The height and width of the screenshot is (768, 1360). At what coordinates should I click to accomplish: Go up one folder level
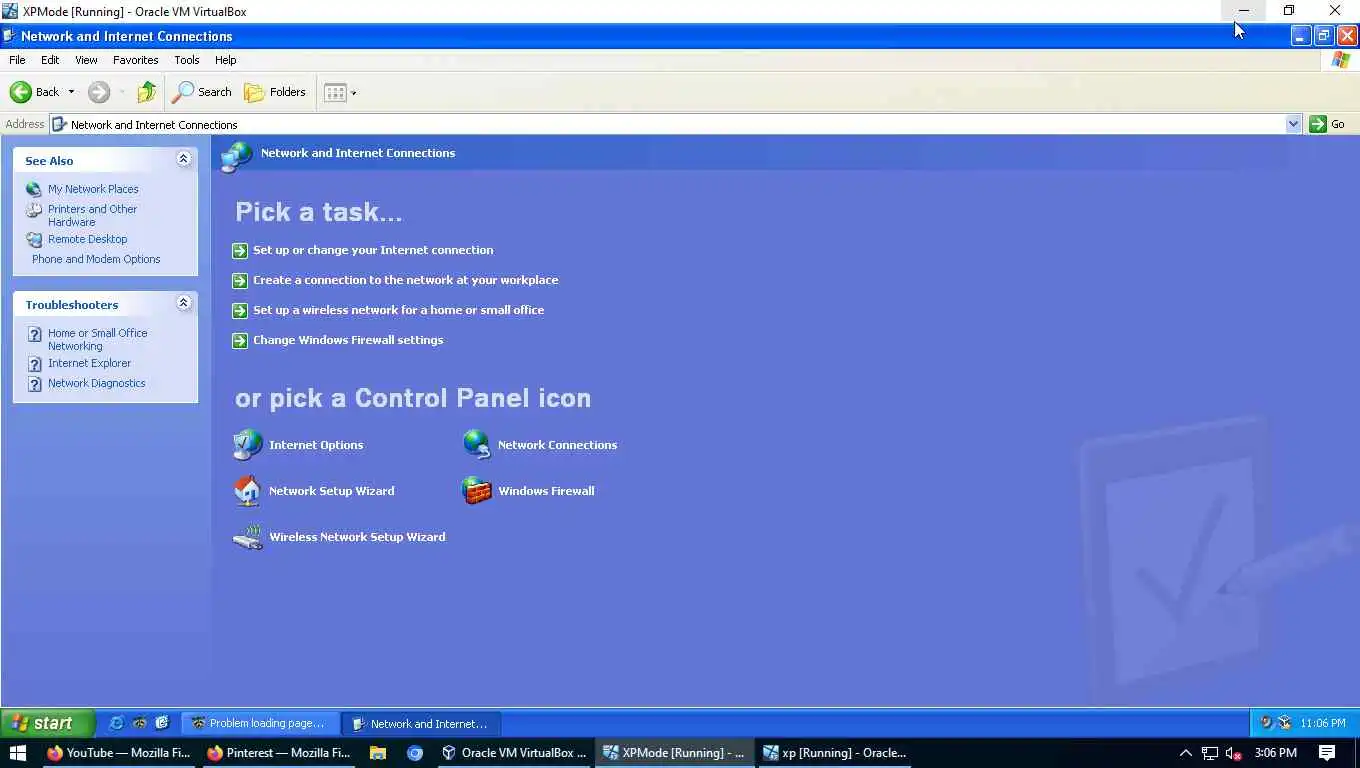(x=147, y=92)
